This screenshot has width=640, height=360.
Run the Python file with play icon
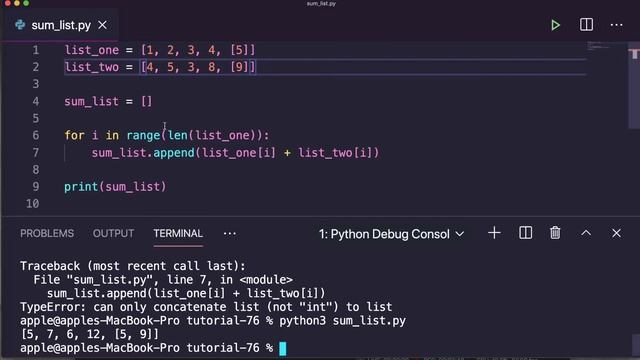coord(555,25)
